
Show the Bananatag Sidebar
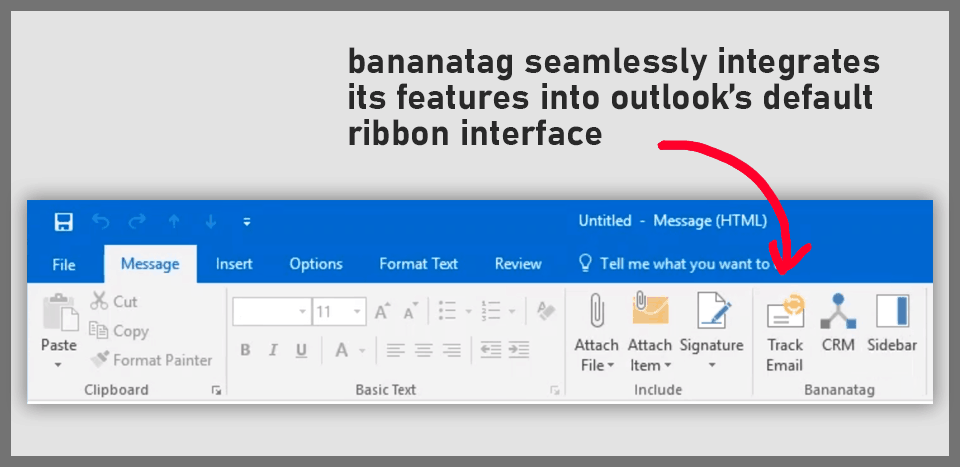pos(891,323)
